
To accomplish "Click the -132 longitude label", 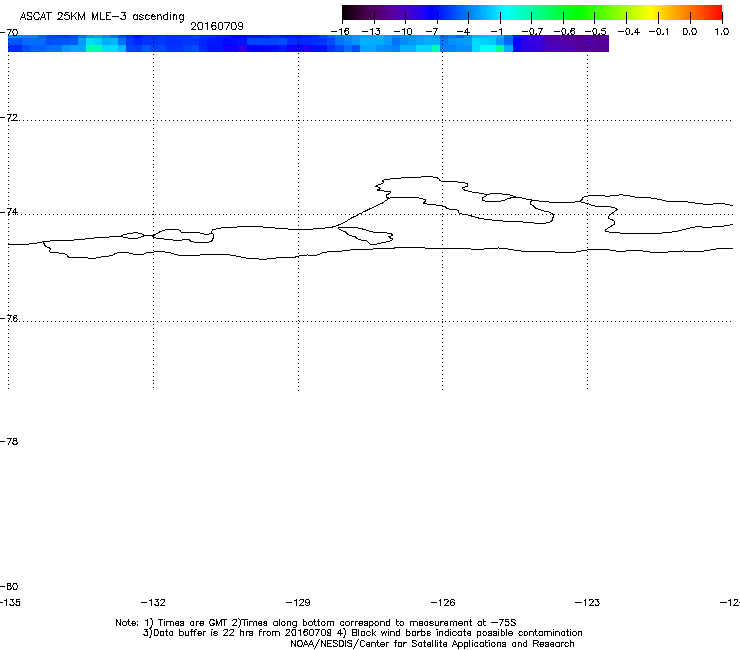I will 153,603.
